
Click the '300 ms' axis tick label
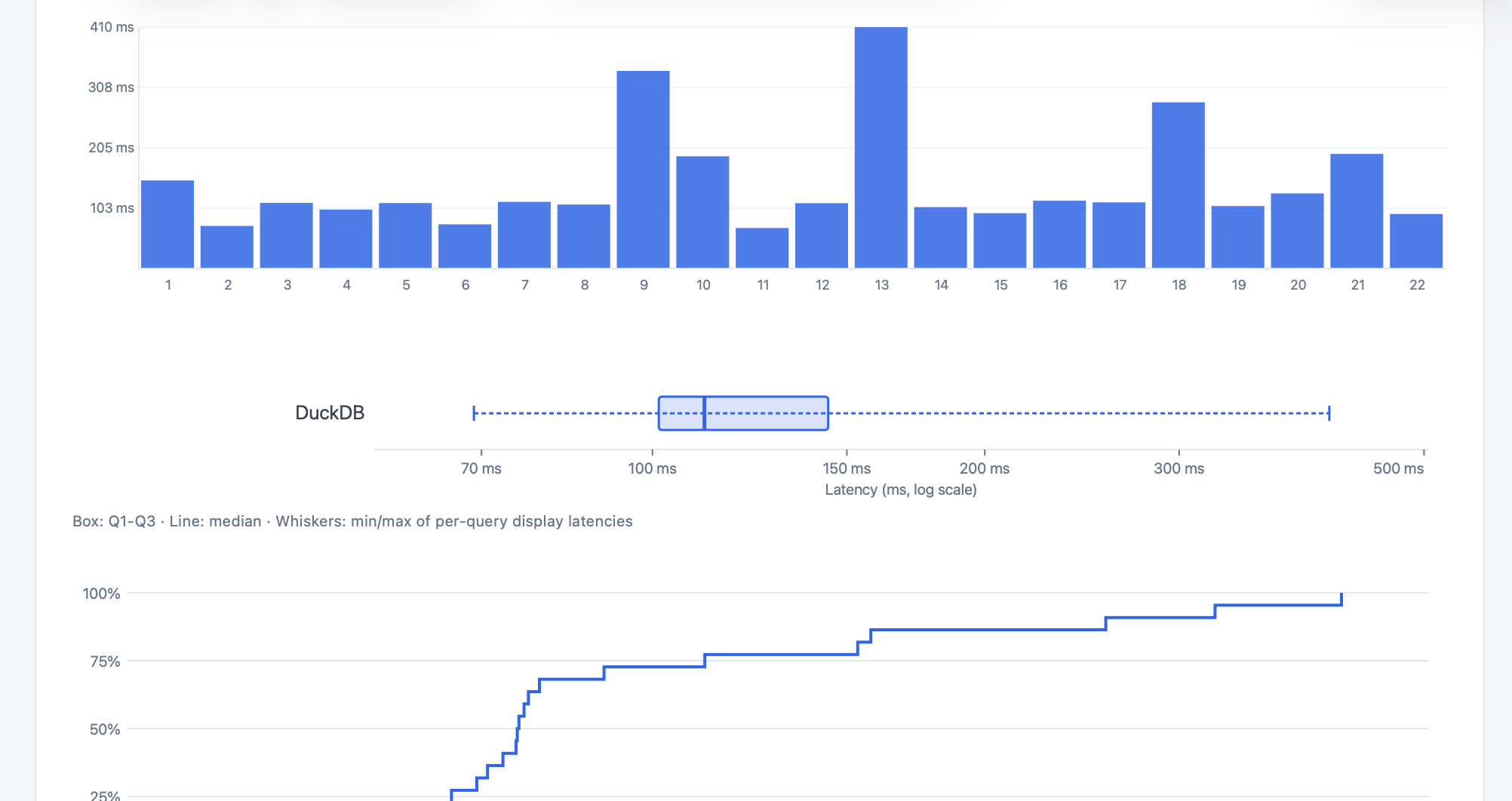(1179, 468)
